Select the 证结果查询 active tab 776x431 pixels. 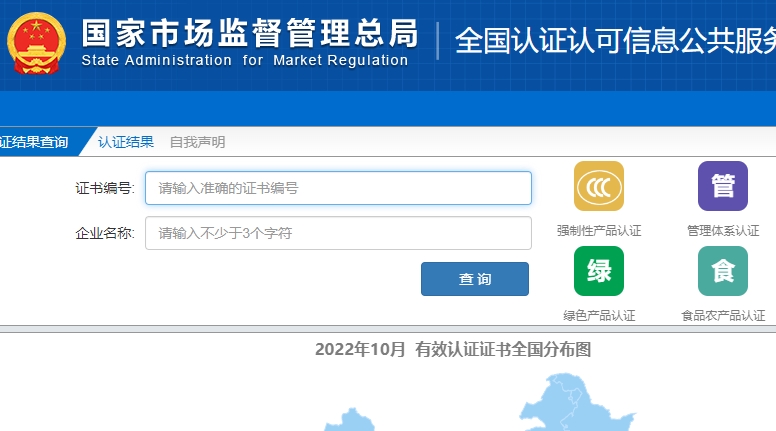tap(36, 142)
